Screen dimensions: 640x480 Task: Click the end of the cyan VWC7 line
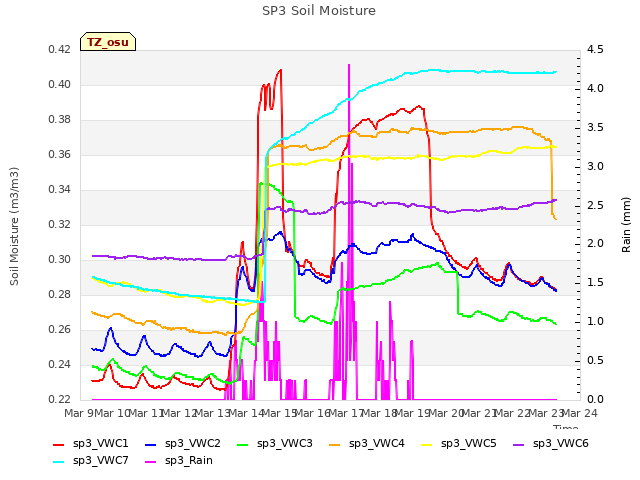pos(556,72)
